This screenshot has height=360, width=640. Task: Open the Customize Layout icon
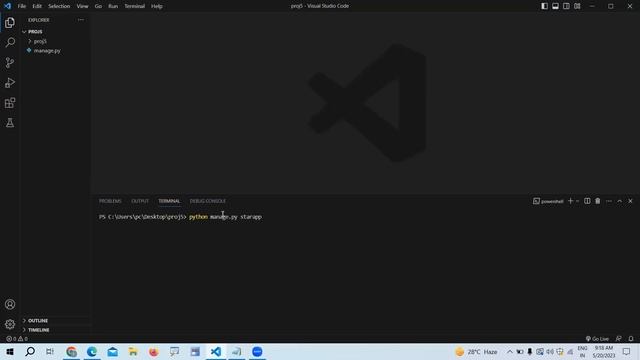[578, 6]
